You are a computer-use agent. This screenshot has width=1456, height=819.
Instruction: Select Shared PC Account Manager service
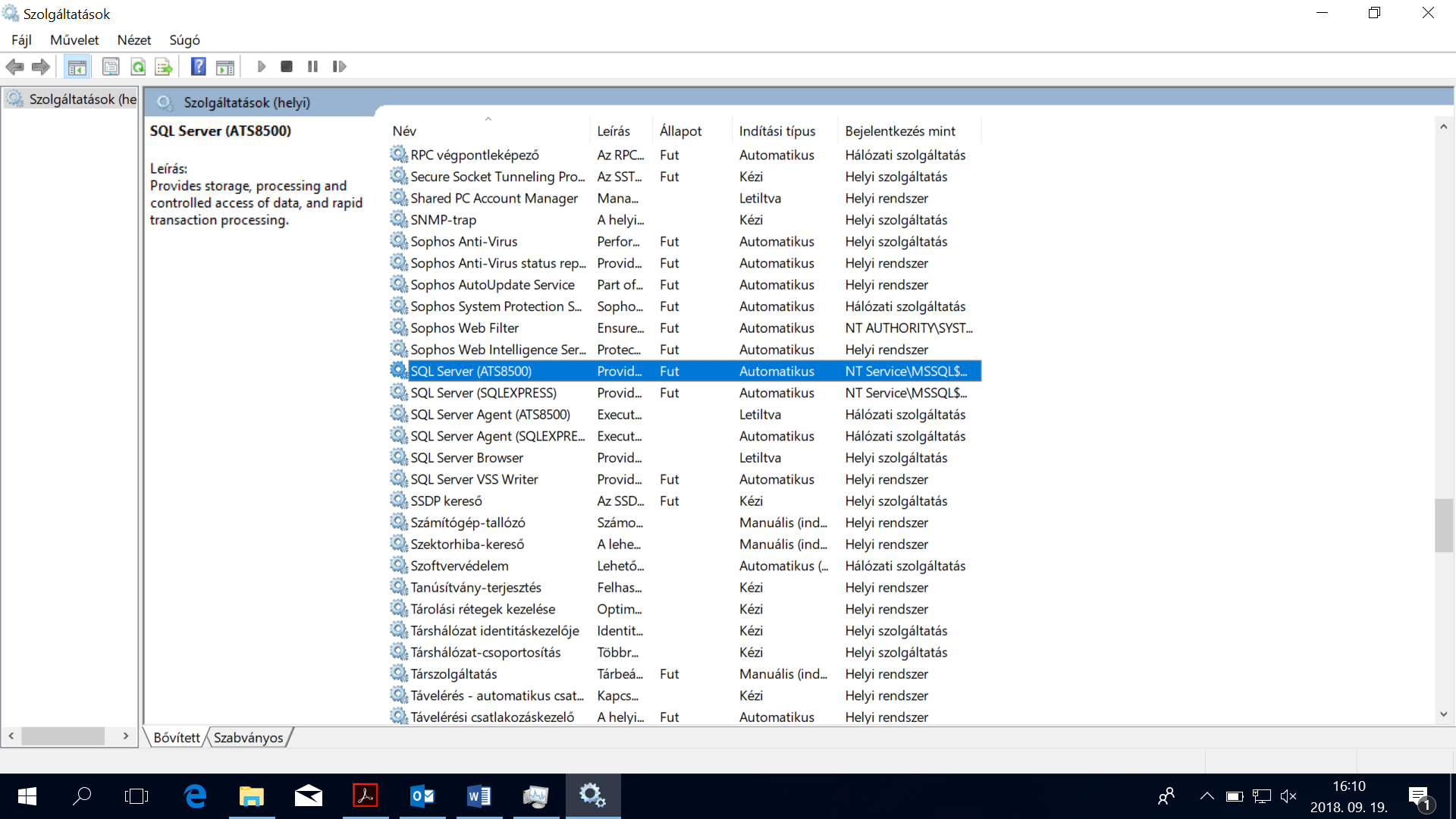pos(685,198)
